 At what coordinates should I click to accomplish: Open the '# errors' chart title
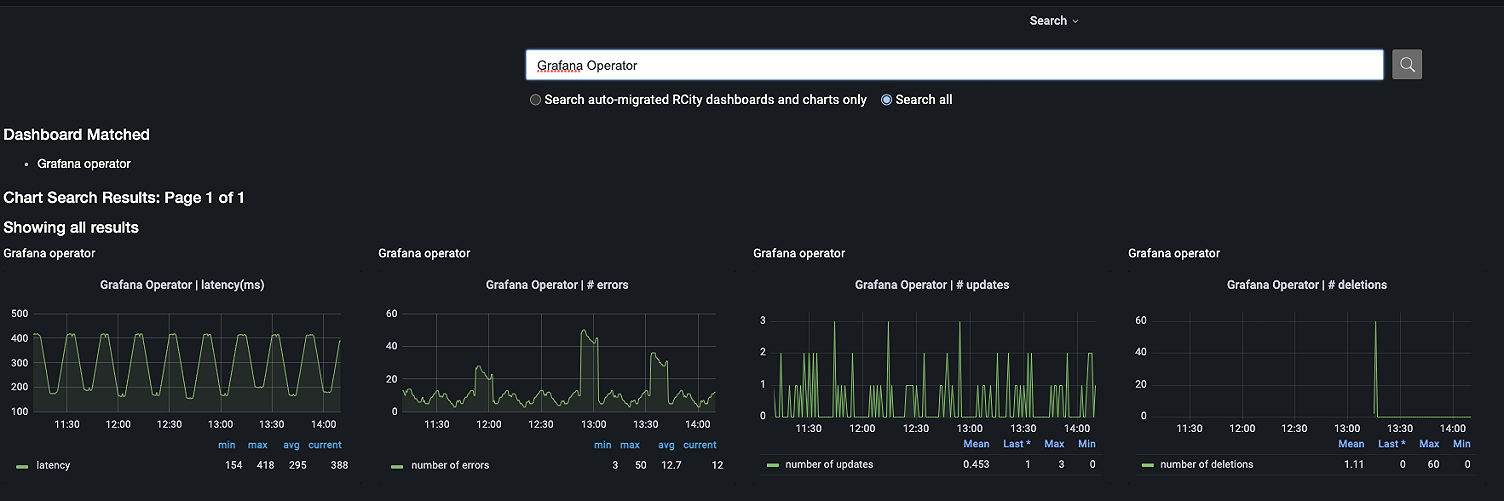pos(557,285)
